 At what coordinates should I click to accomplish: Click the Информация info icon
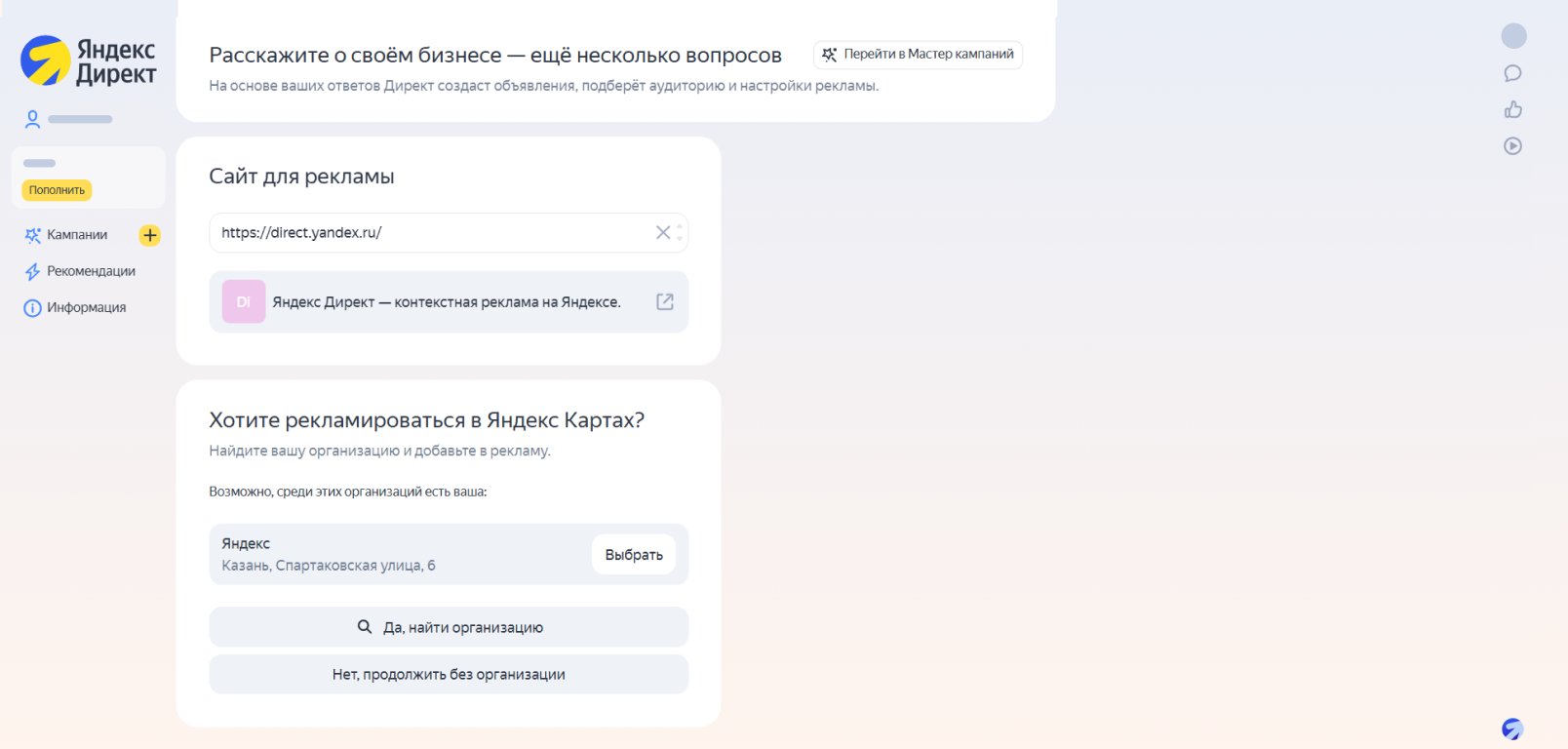pyautogui.click(x=32, y=308)
